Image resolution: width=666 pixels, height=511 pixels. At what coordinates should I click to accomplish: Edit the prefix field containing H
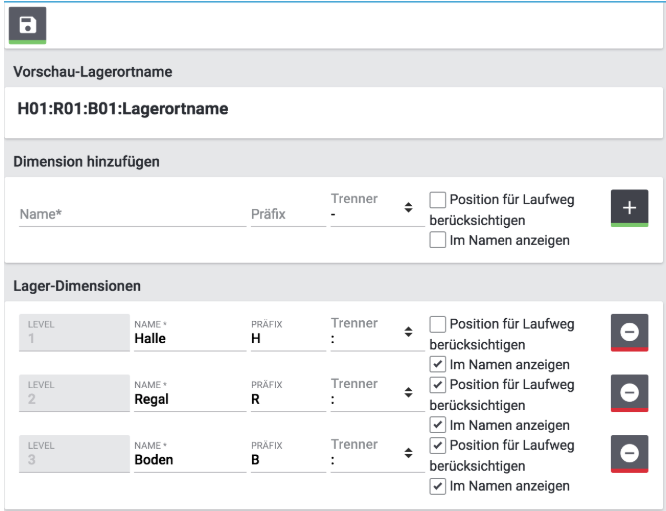pyautogui.click(x=288, y=333)
